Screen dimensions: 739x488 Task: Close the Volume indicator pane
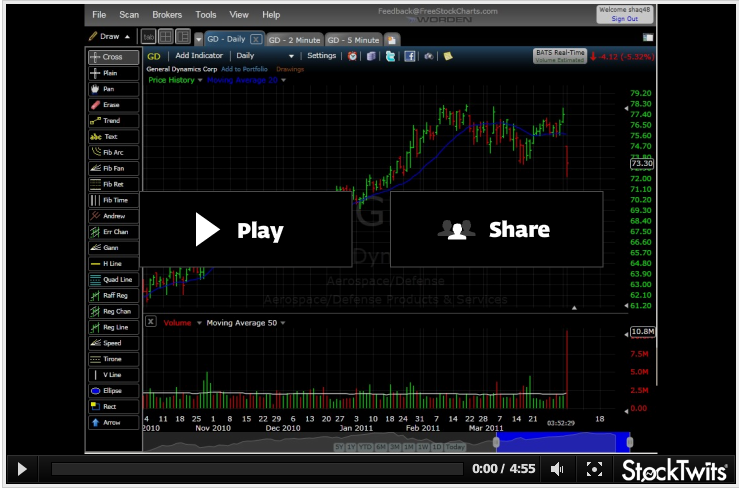click(x=150, y=322)
